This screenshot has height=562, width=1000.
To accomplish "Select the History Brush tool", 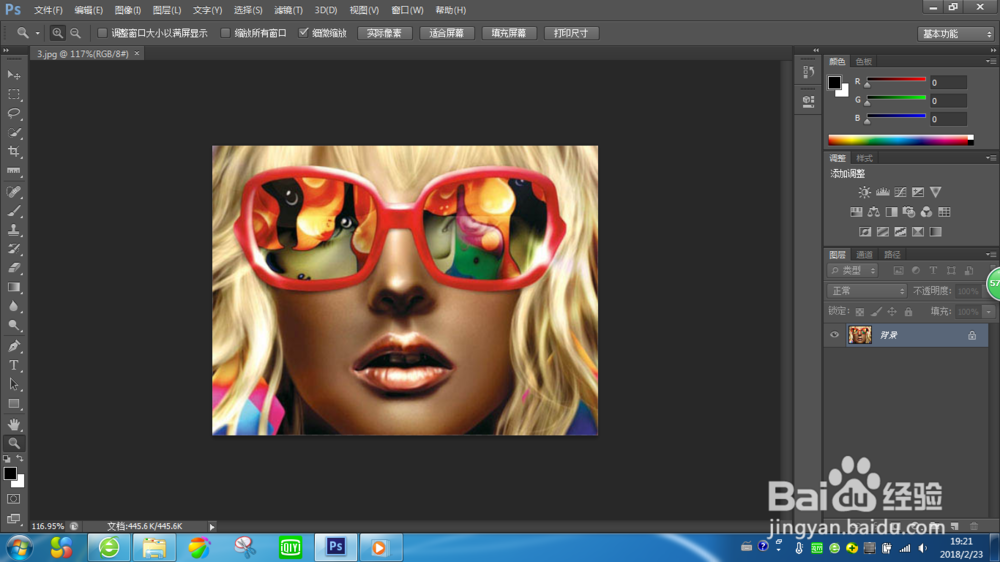I will point(13,249).
